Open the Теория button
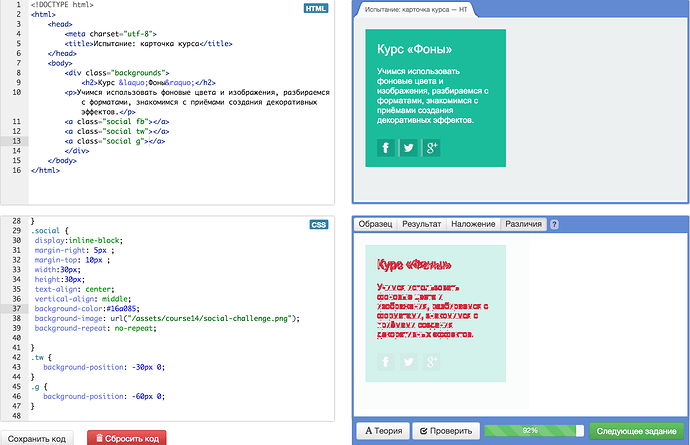690x445 pixels. 383,431
